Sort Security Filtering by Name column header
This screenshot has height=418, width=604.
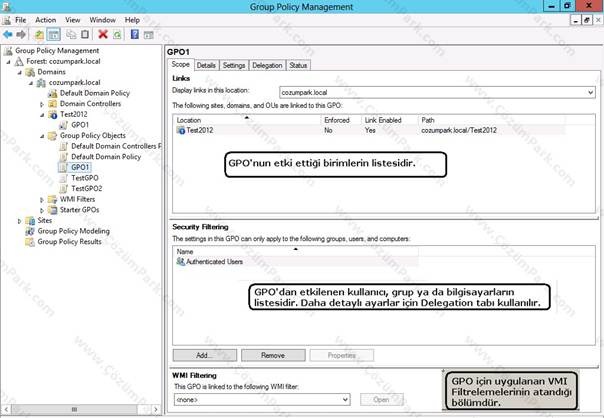tap(296, 252)
